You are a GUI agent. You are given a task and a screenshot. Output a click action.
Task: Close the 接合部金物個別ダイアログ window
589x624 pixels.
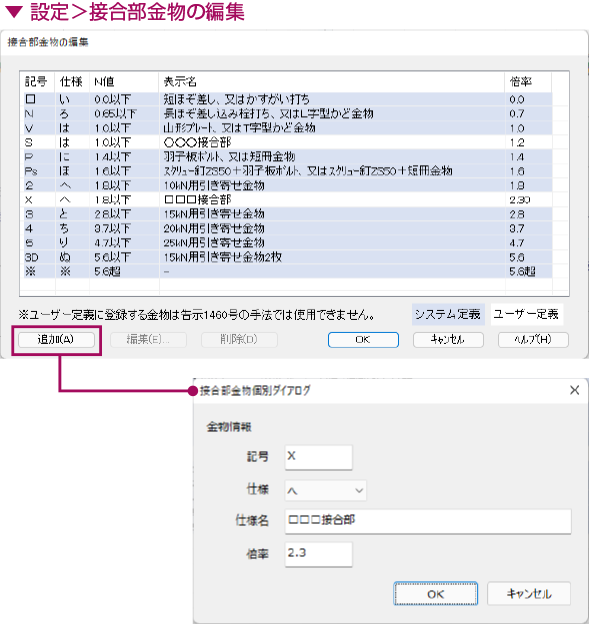tap(574, 390)
